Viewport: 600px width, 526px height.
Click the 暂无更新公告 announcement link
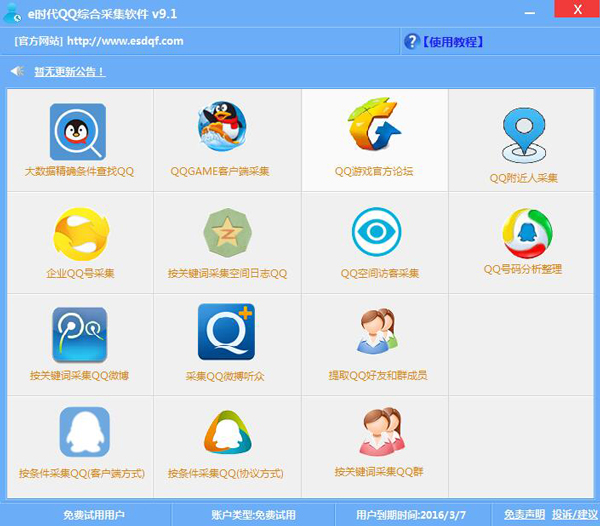tap(70, 72)
